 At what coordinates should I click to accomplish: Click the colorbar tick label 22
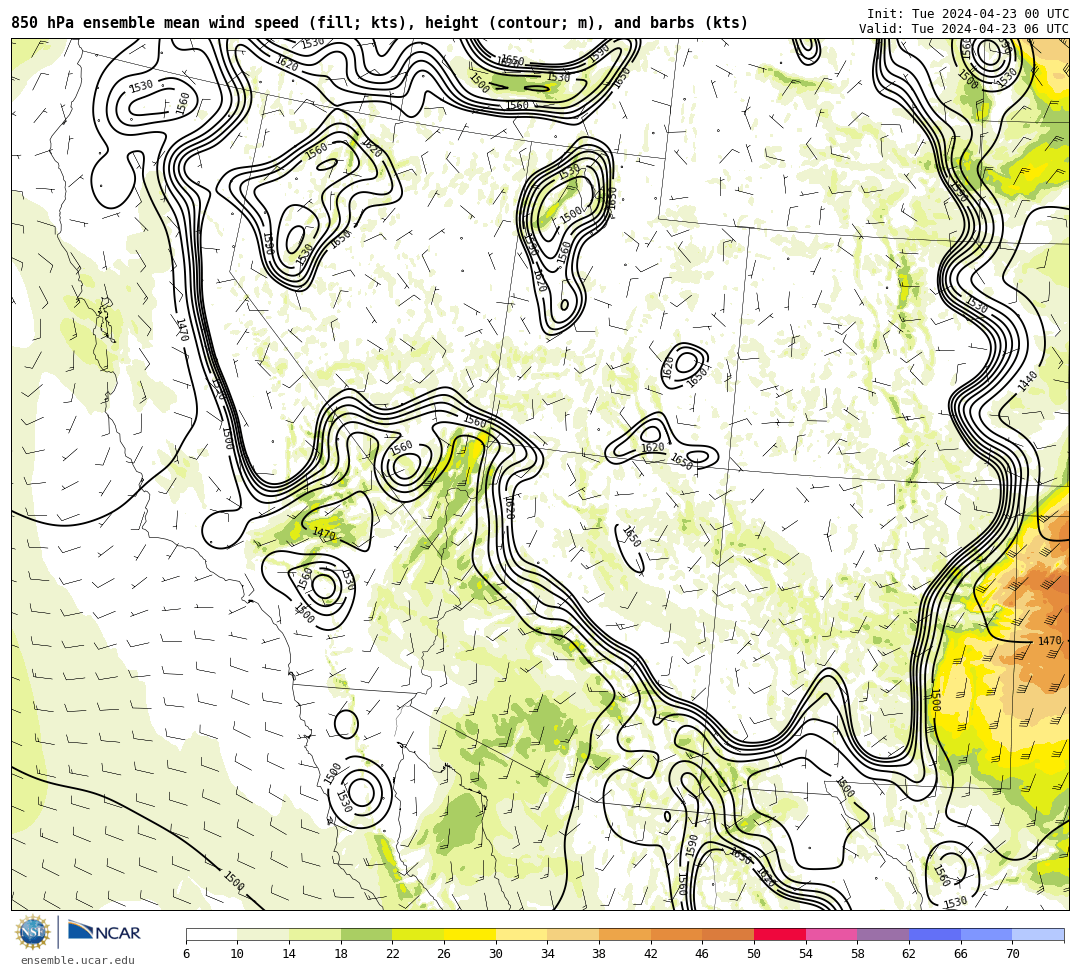pos(393,954)
